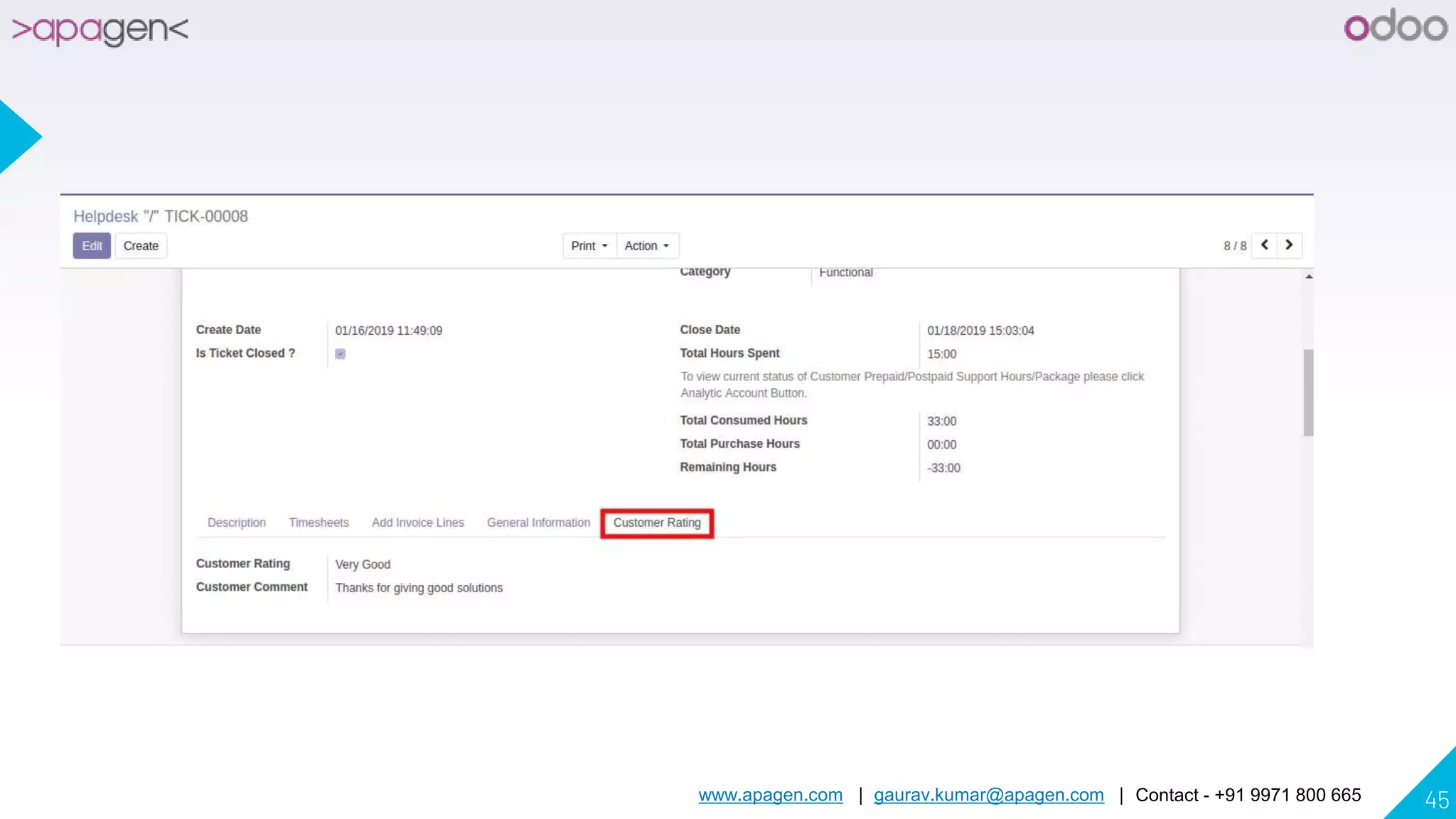Click the scroll up arrow
Viewport: 1456px width, 819px height.
(1308, 277)
